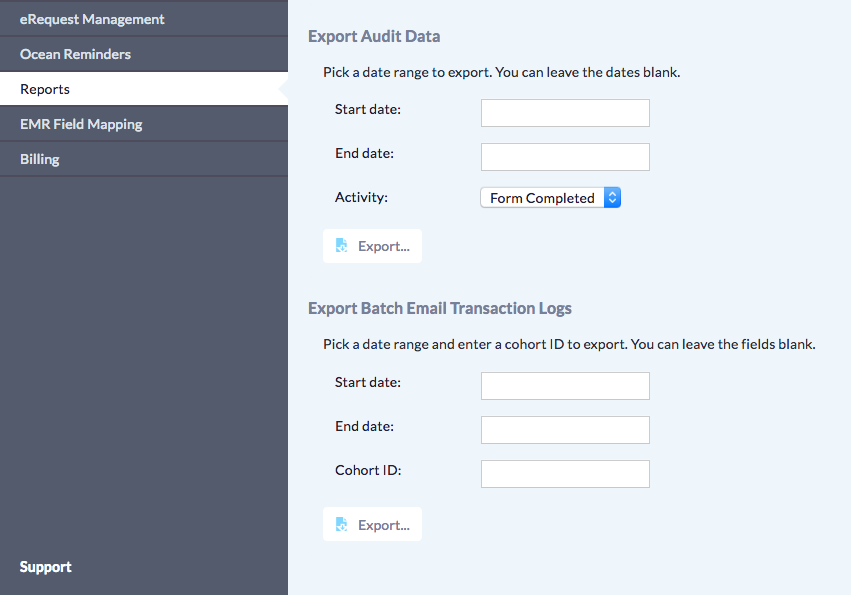
Task: Navigate to EMR Field Mapping
Action: click(81, 124)
